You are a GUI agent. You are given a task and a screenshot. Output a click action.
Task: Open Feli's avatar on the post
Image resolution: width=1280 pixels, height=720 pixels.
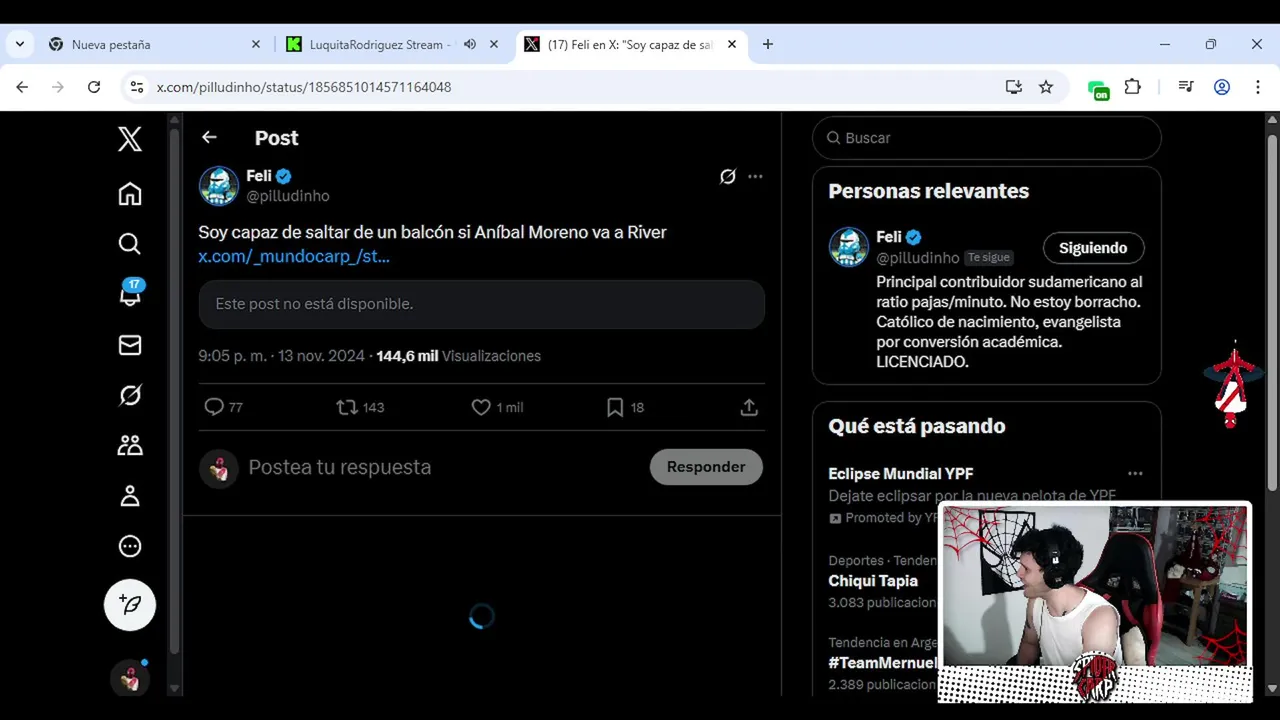tap(218, 185)
